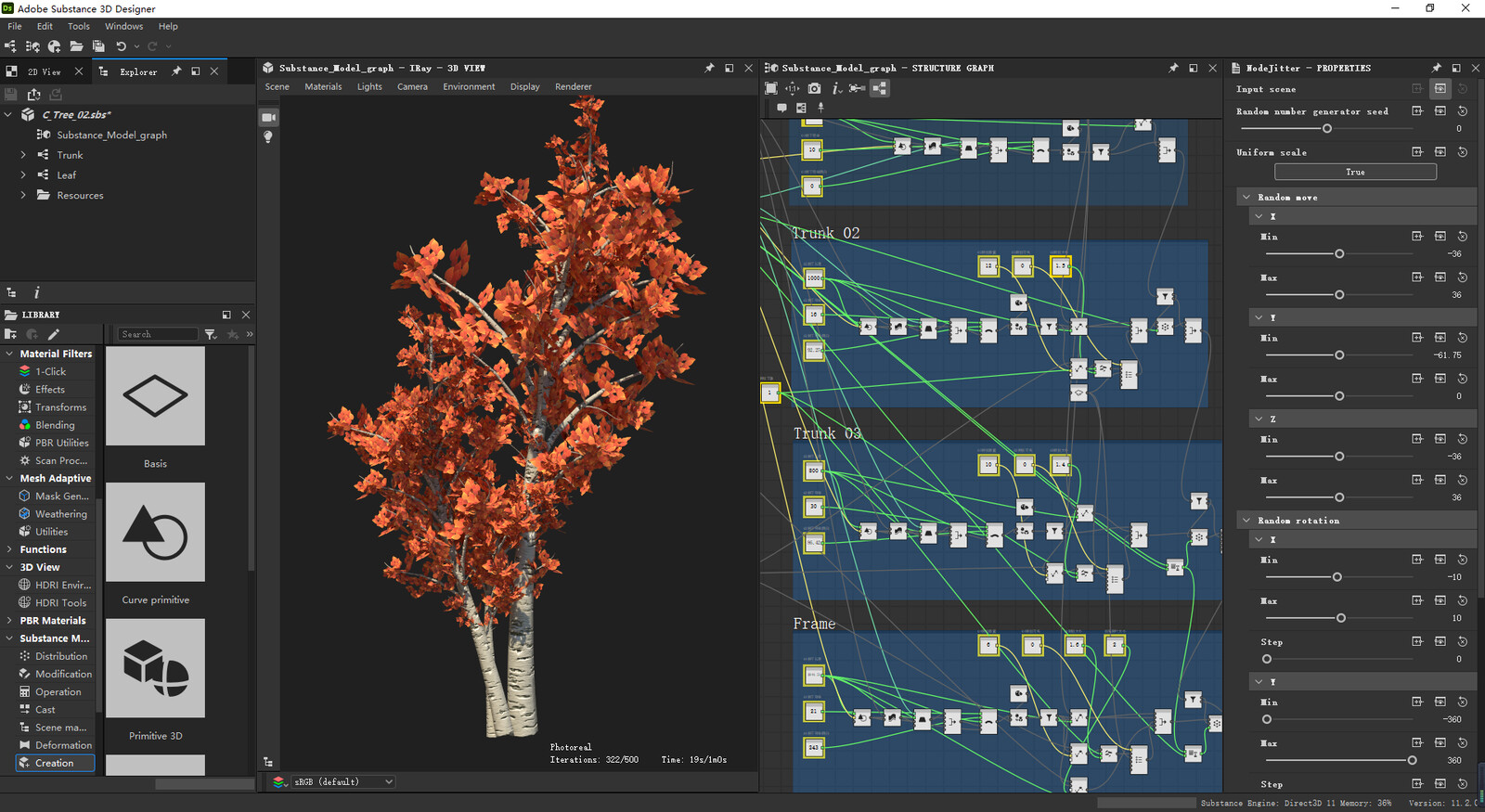
Task: Select the Distribution library category
Action: click(61, 656)
